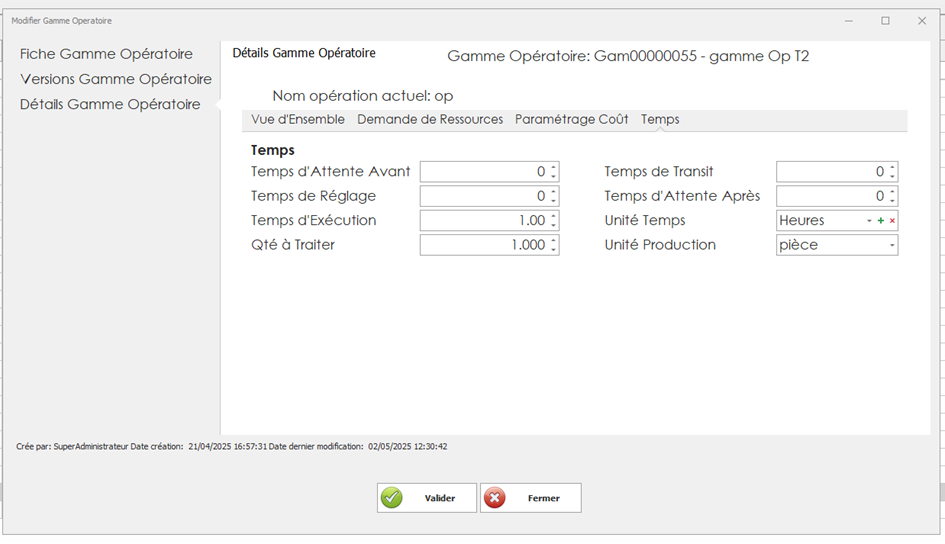Increment the Temps d'Exécution value
This screenshot has width=945, height=544.
[554, 216]
